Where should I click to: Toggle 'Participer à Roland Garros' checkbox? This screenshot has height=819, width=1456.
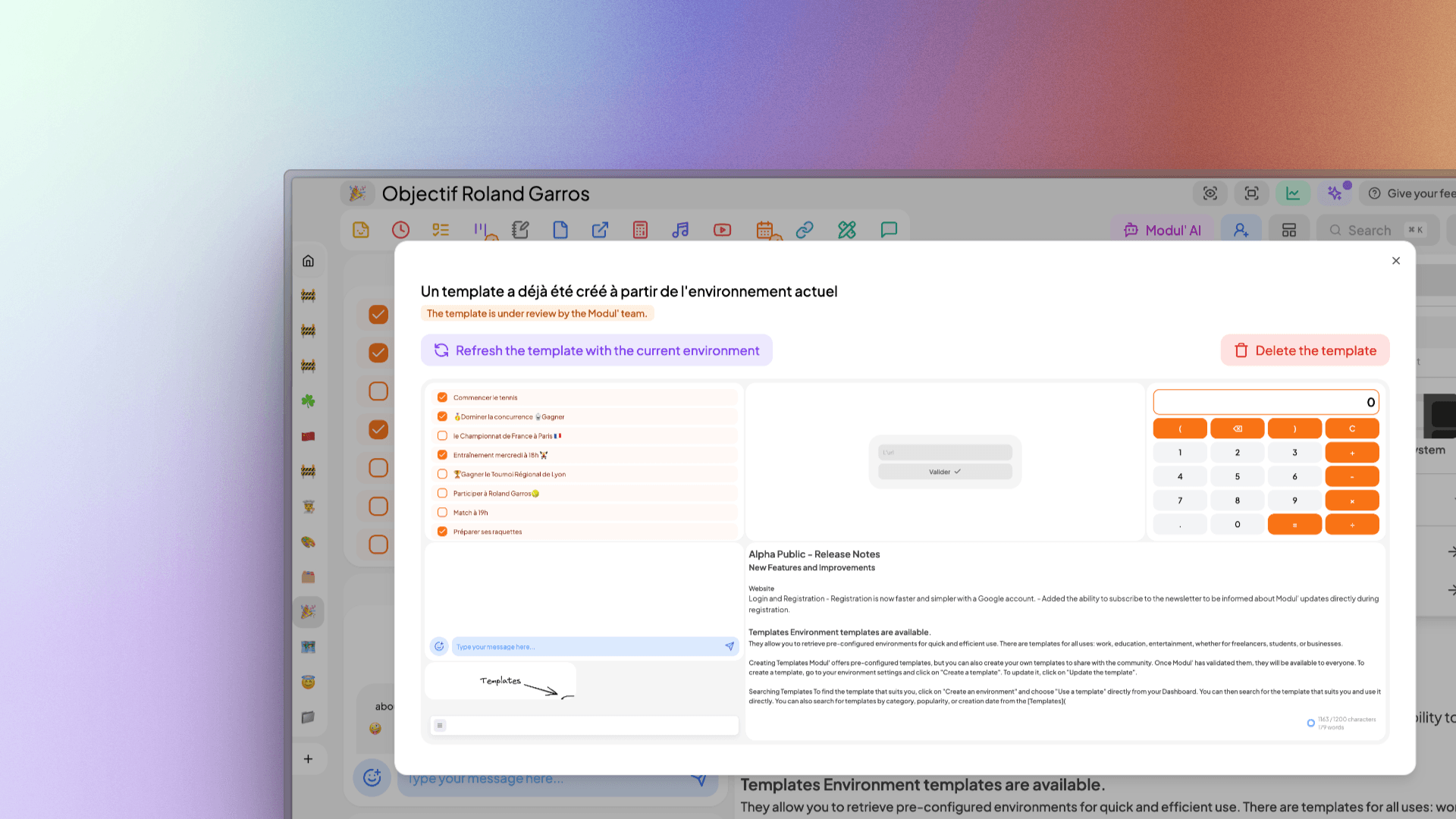442,493
